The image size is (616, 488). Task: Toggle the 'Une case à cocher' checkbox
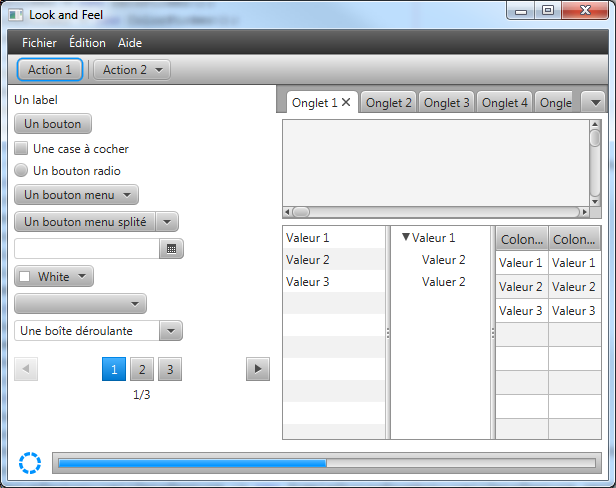pyautogui.click(x=21, y=149)
